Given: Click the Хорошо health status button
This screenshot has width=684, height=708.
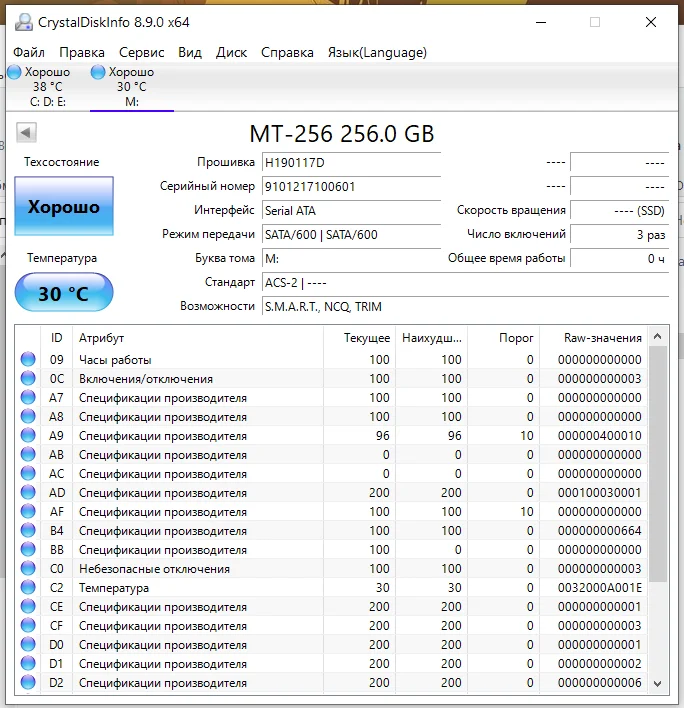Looking at the screenshot, I should [64, 207].
